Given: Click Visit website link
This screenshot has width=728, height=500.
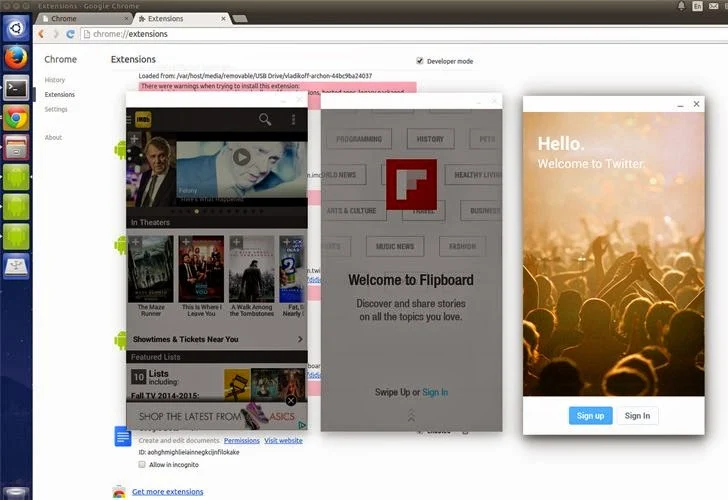Looking at the screenshot, I should tap(283, 441).
